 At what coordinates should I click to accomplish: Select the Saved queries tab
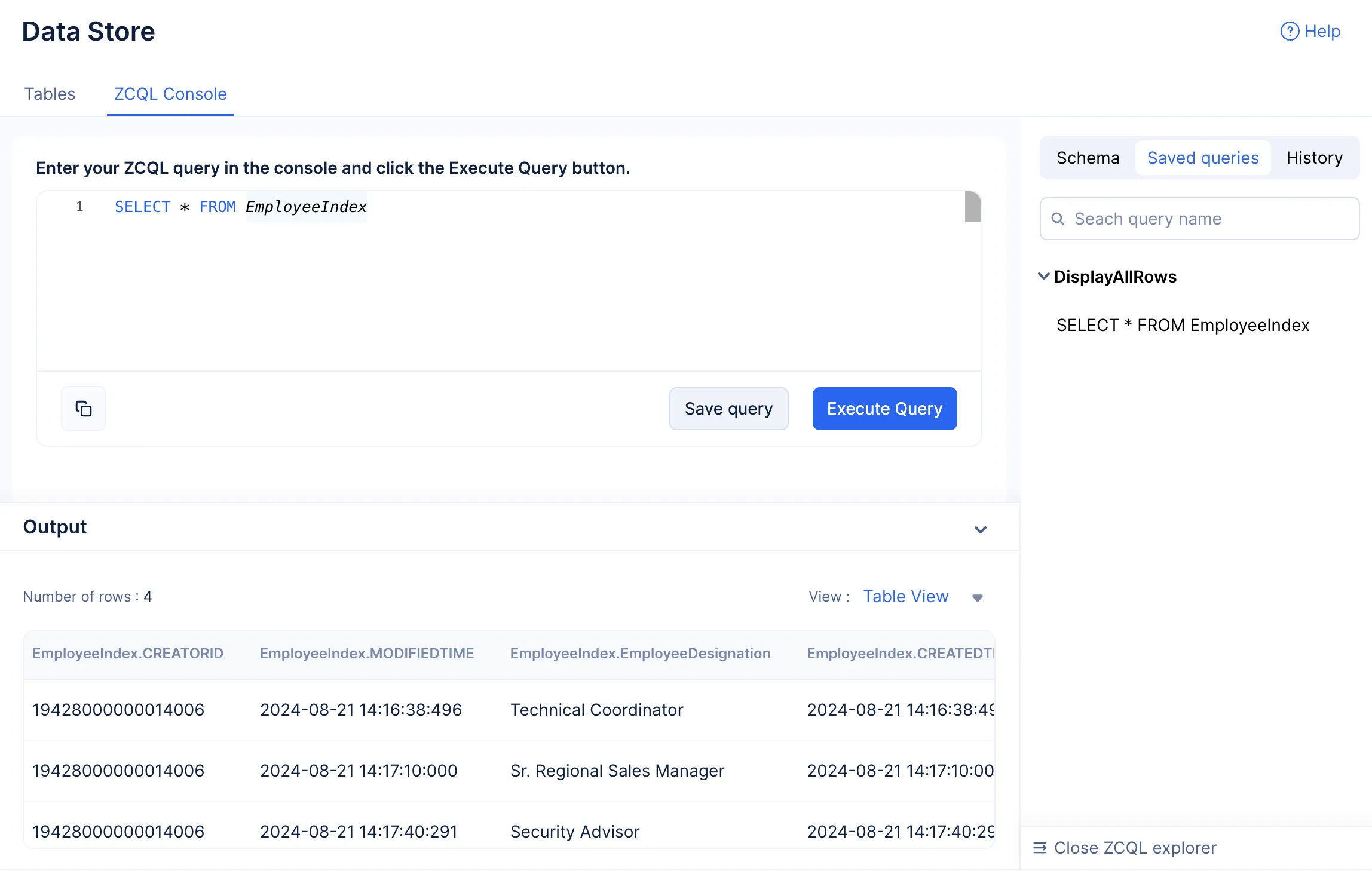pyautogui.click(x=1203, y=158)
